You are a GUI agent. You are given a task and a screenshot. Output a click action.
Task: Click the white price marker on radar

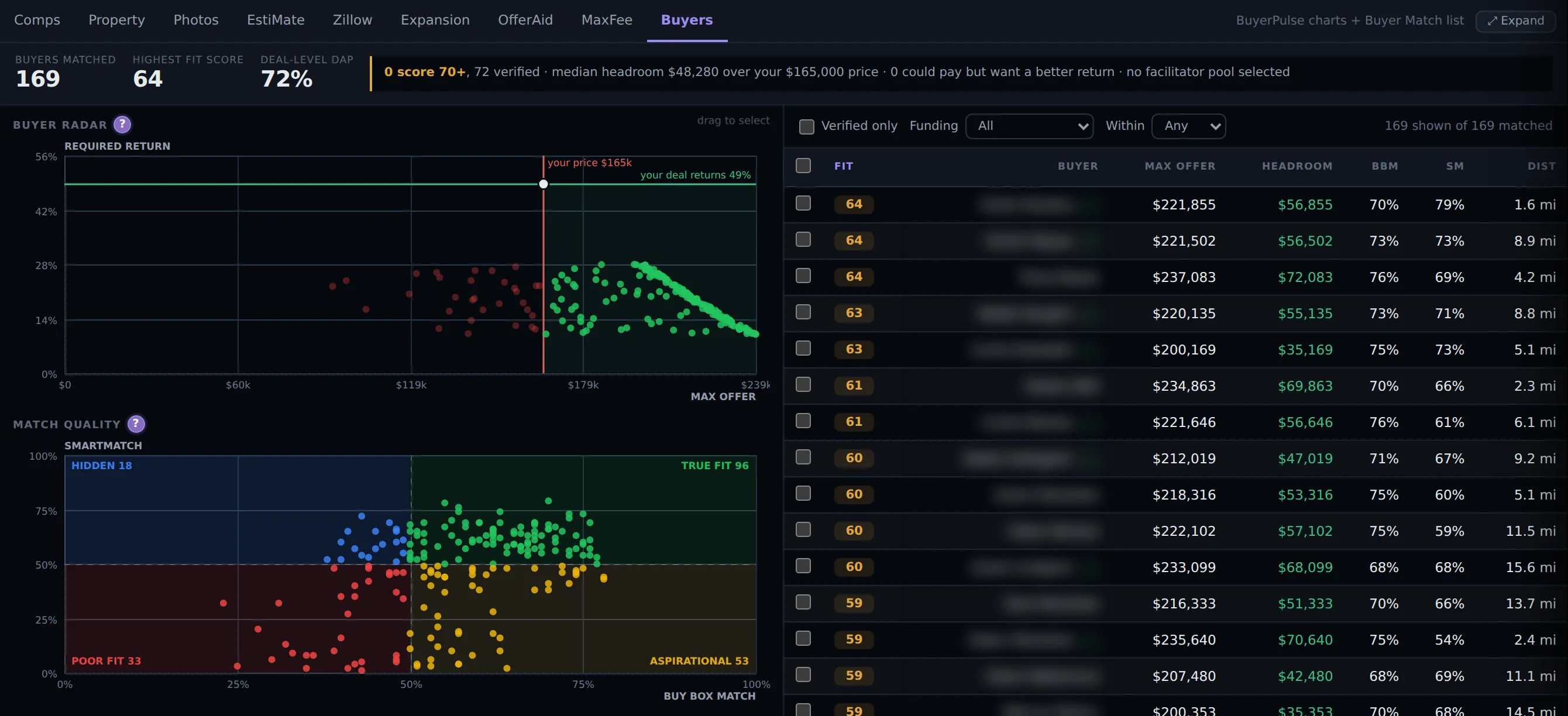[544, 184]
